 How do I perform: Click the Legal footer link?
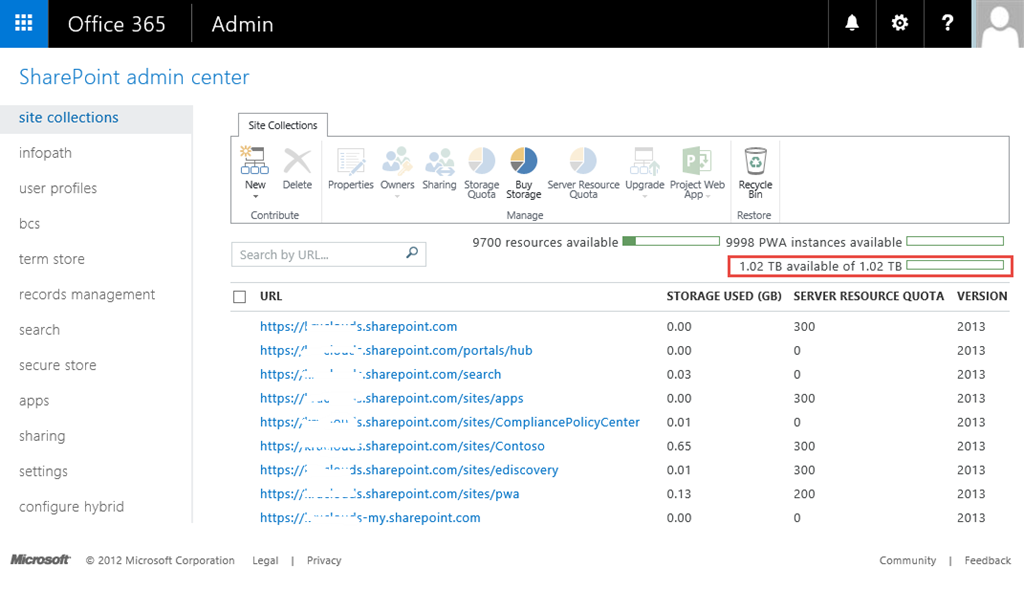point(265,560)
